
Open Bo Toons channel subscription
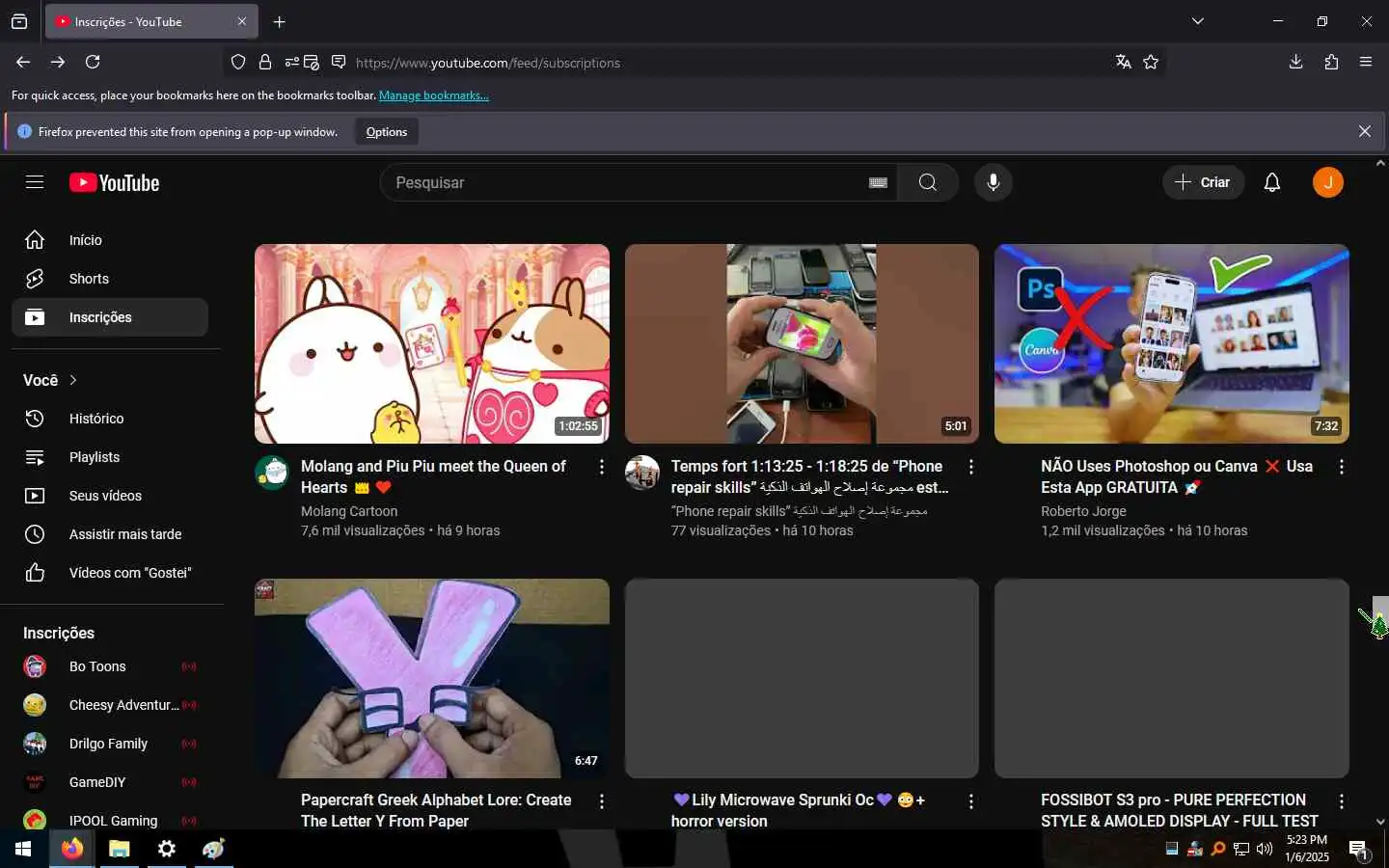(x=110, y=666)
